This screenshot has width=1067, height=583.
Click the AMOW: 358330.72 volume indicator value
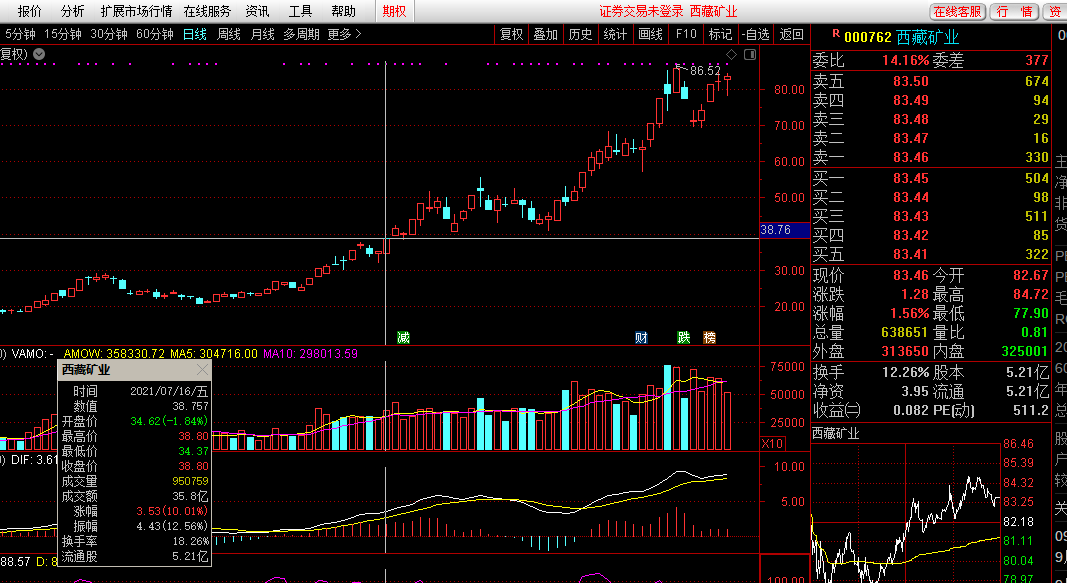tap(114, 354)
